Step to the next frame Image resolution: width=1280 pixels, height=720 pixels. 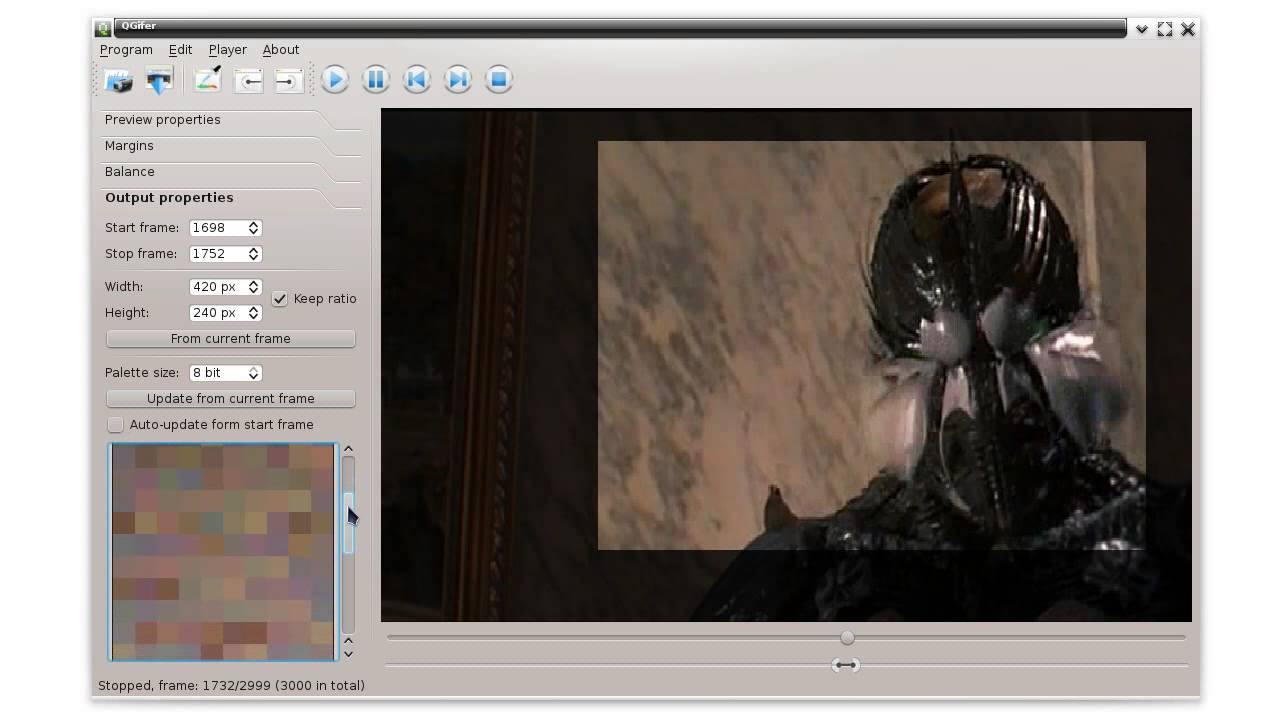coord(458,80)
